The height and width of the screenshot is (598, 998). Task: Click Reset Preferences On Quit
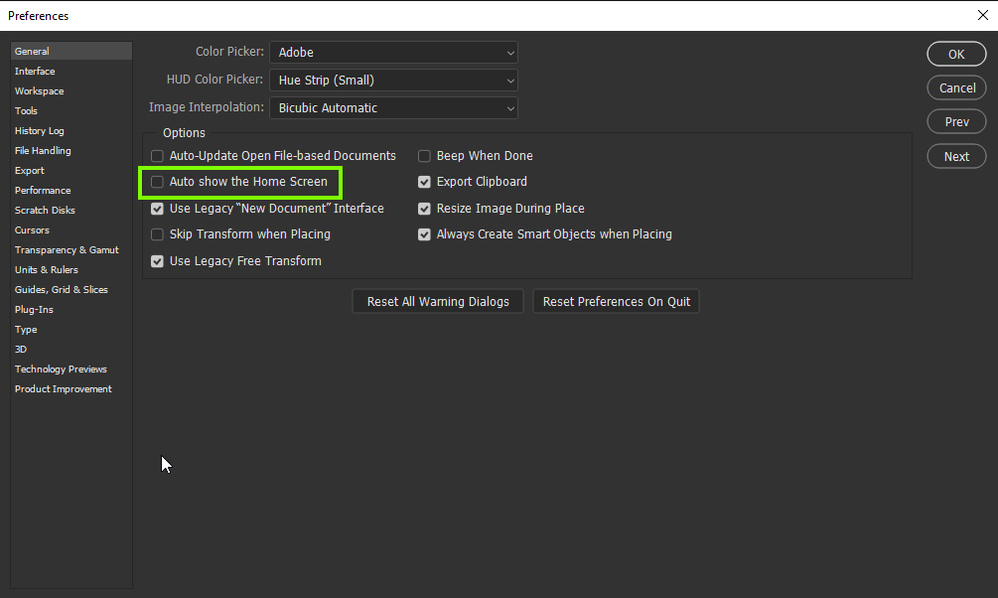[x=616, y=301]
